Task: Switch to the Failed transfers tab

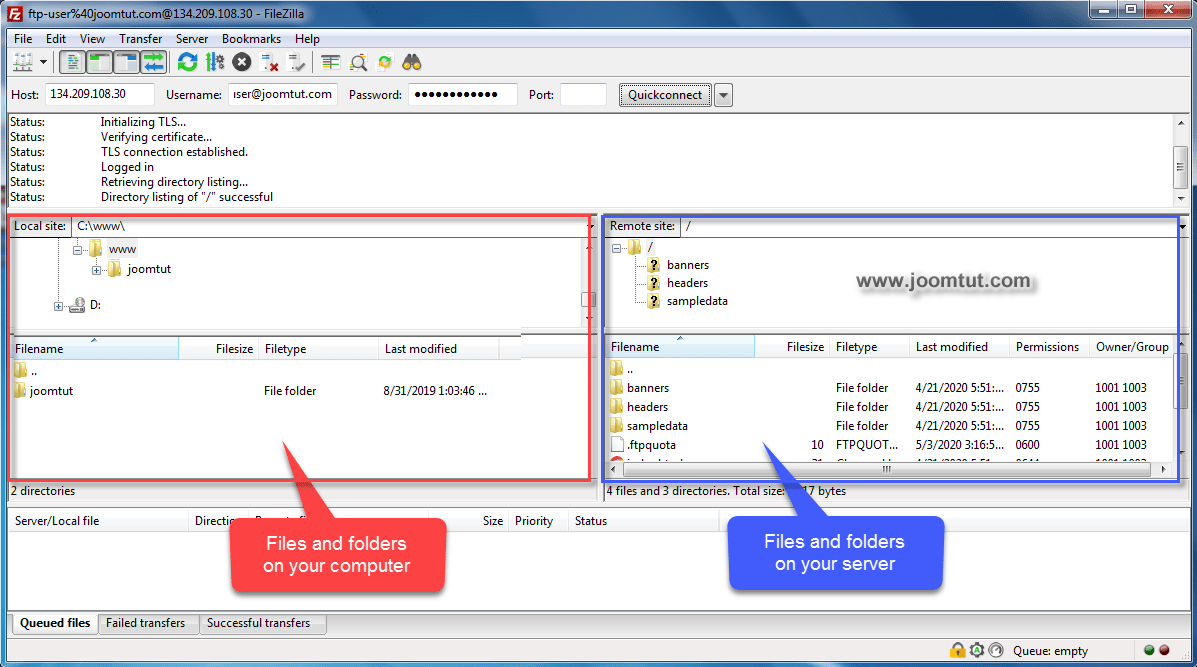Action: pyautogui.click(x=148, y=623)
